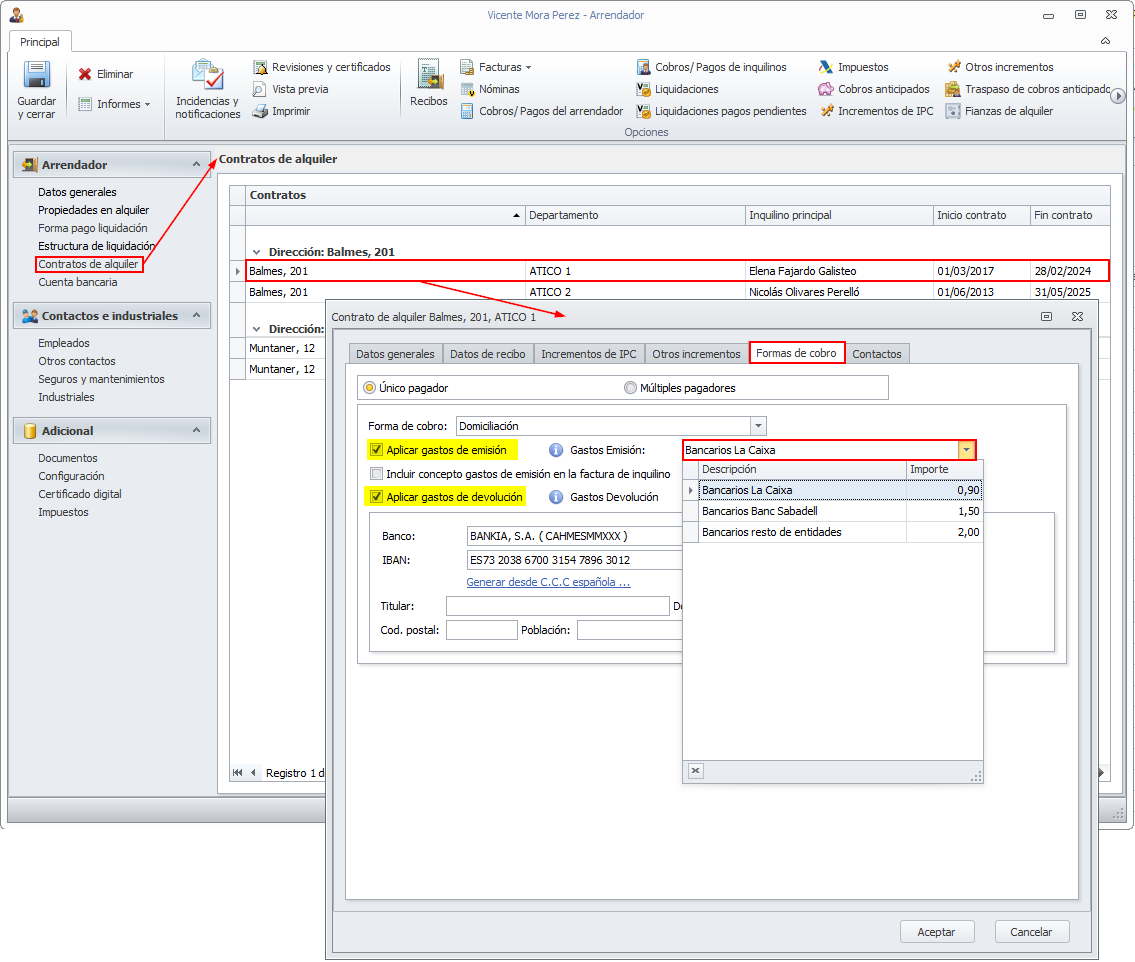Open Cobros/ Pagos del arrendador
Viewport: 1135px width, 962px height.
pyautogui.click(x=542, y=111)
